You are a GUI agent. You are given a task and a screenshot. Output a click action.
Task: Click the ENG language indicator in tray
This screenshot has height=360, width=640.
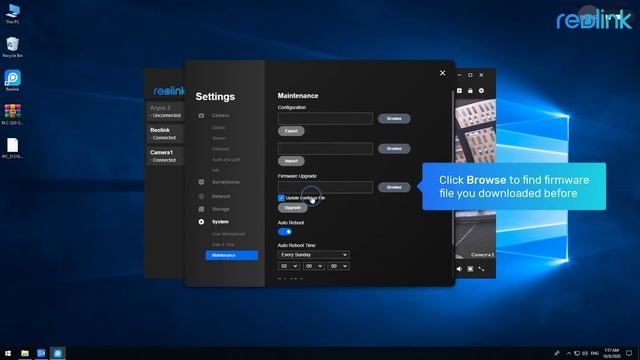[x=595, y=353]
